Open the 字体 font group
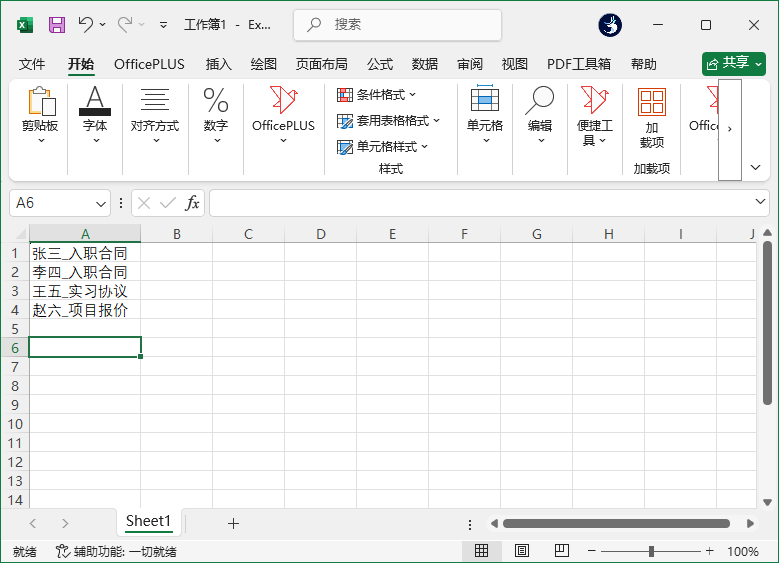 tap(95, 116)
